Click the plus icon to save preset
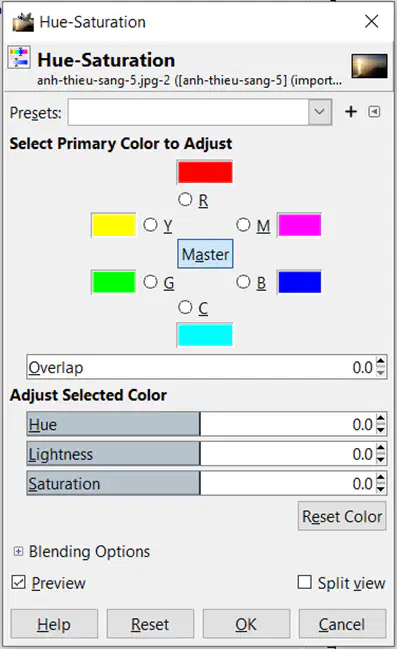Screen dimensions: 397x649 (x=351, y=112)
